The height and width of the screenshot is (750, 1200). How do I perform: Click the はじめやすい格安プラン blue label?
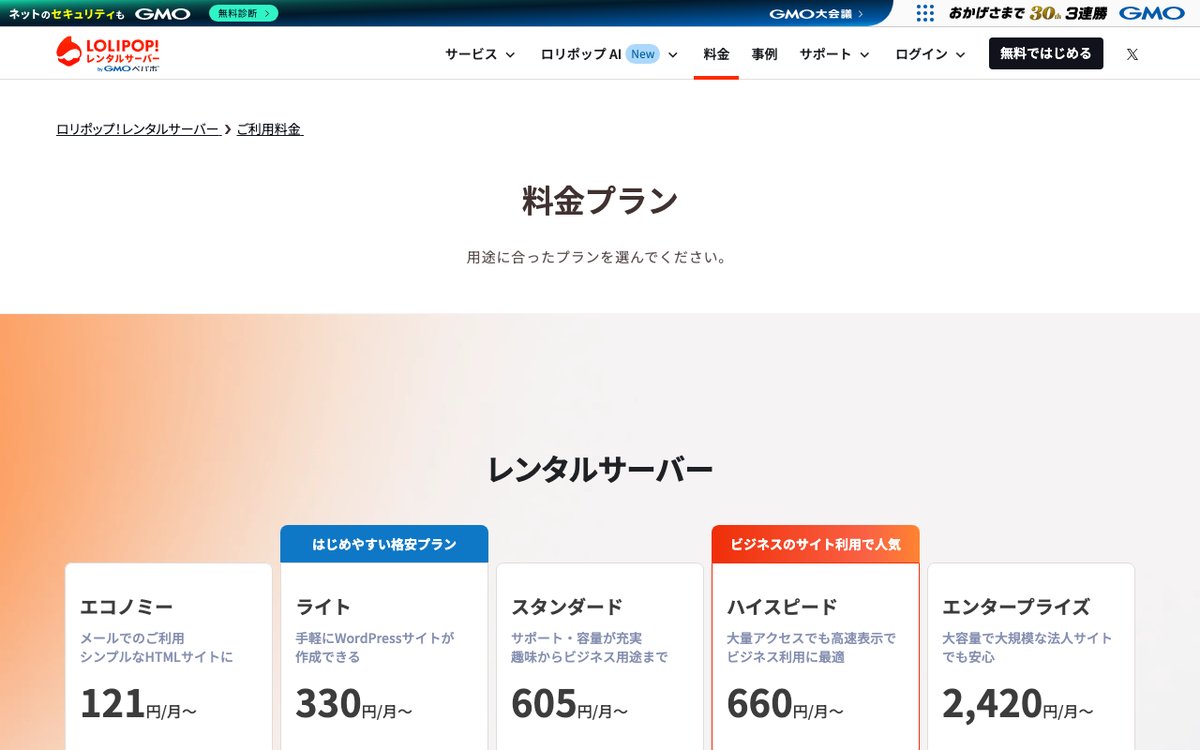(384, 544)
